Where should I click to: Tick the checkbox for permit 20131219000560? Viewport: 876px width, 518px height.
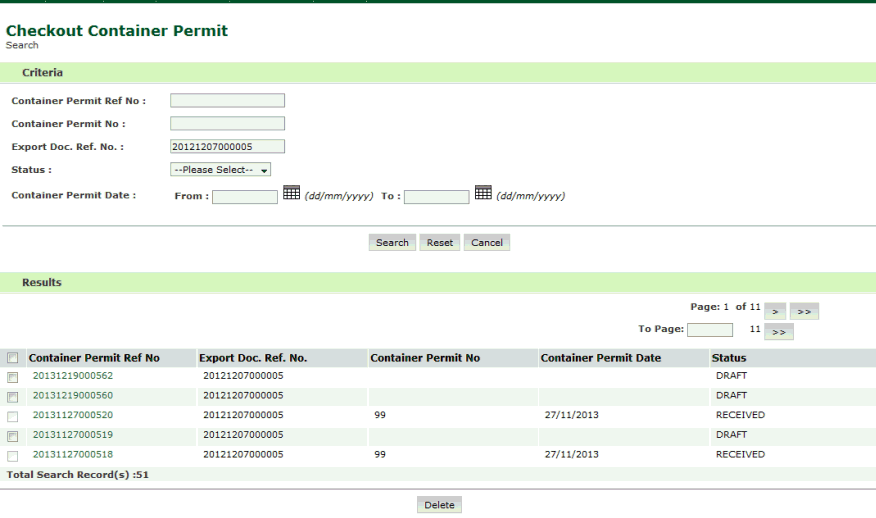tap(13, 397)
